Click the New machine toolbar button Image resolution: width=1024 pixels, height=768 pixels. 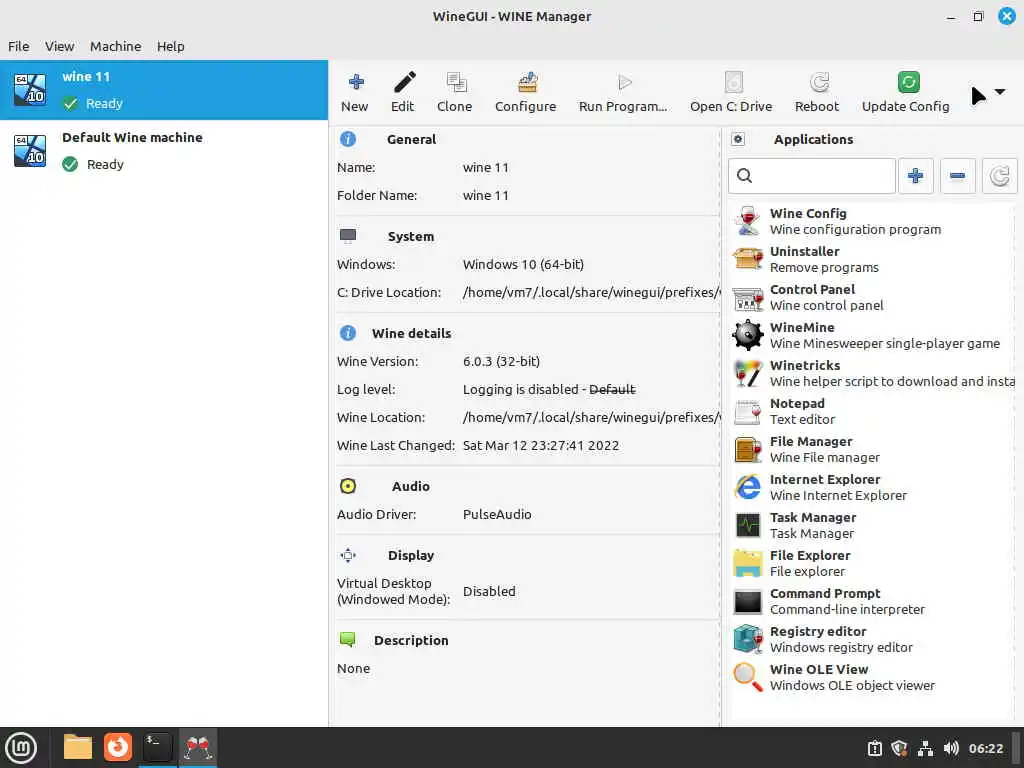coord(355,92)
